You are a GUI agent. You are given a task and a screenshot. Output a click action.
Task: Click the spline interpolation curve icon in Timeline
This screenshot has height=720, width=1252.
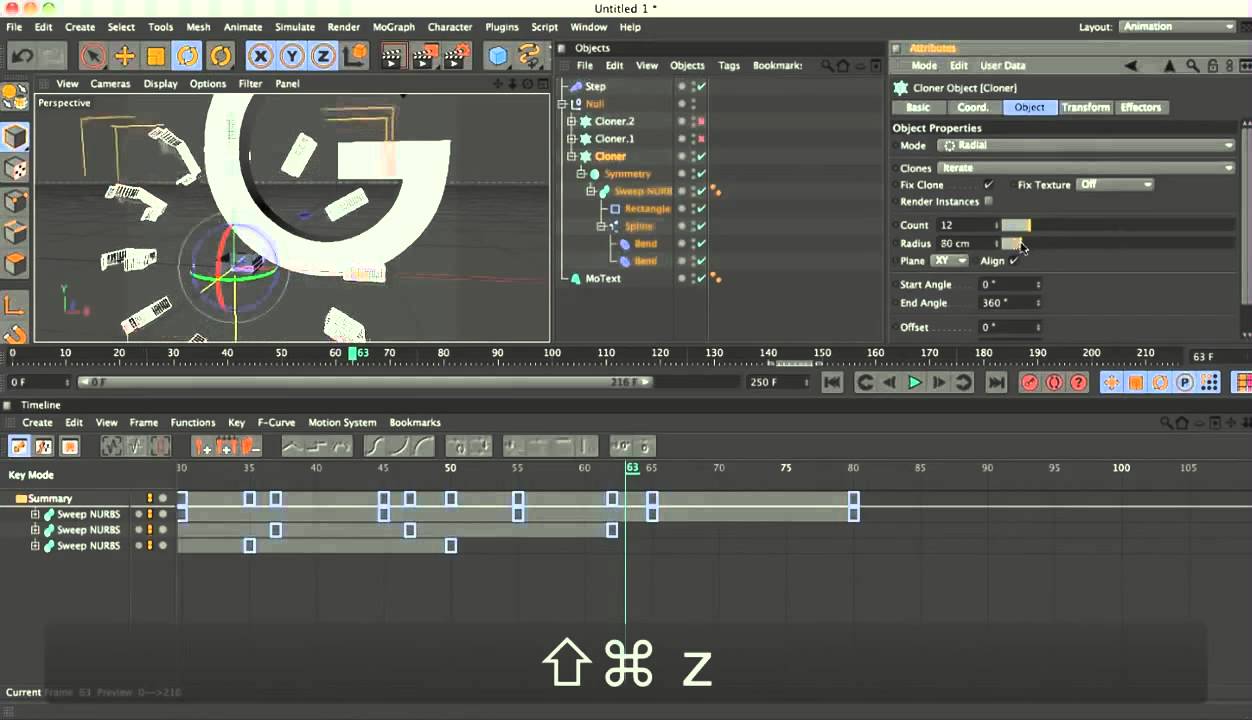click(376, 446)
